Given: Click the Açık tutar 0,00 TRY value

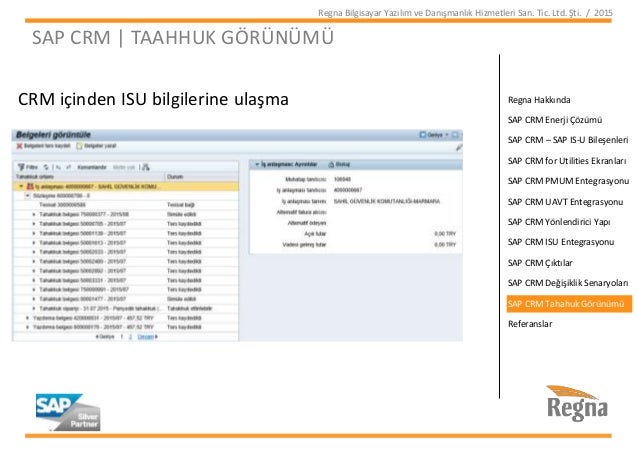Looking at the screenshot, I should pyautogui.click(x=445, y=234).
